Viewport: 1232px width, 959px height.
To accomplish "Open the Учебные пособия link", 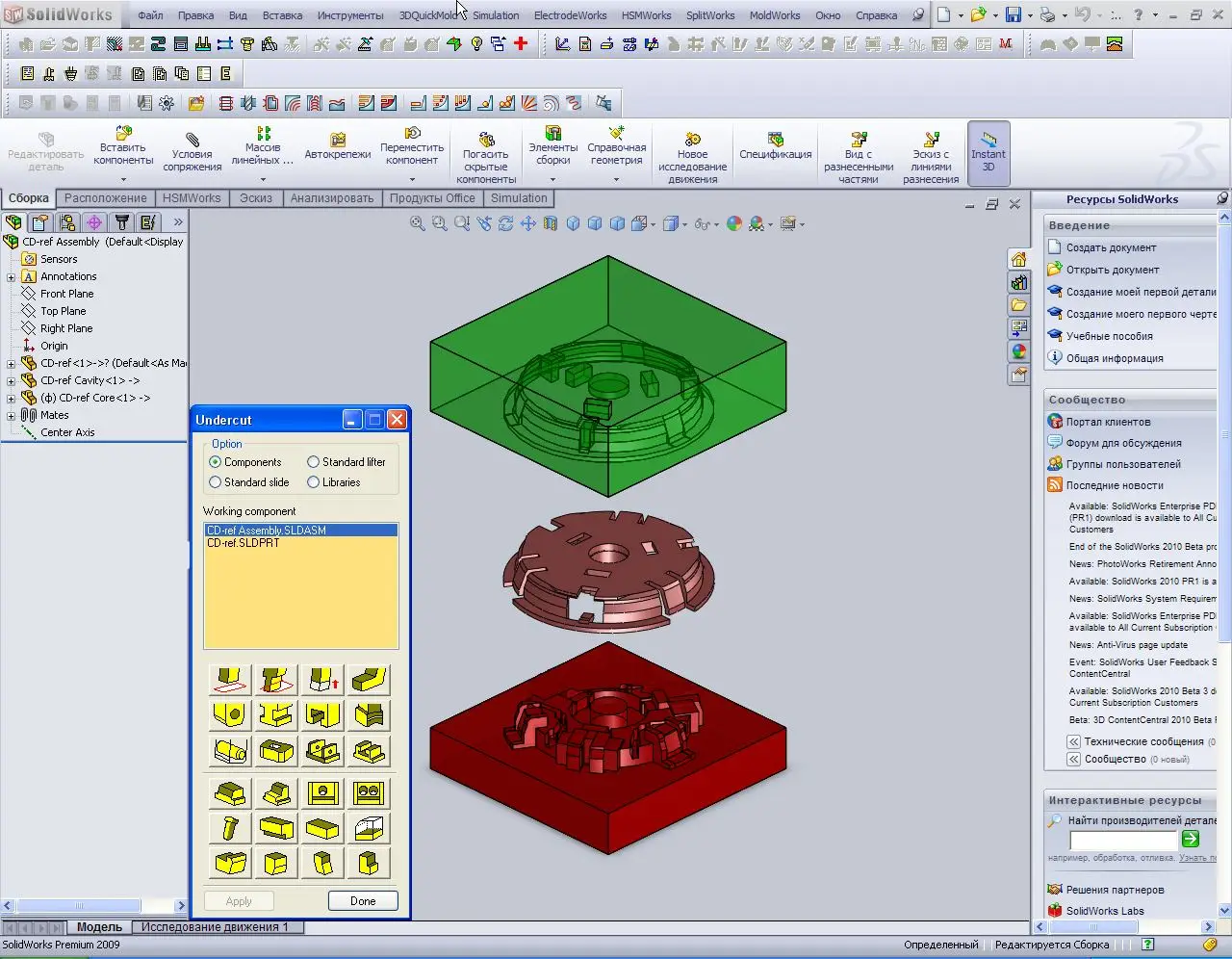I will [1109, 336].
